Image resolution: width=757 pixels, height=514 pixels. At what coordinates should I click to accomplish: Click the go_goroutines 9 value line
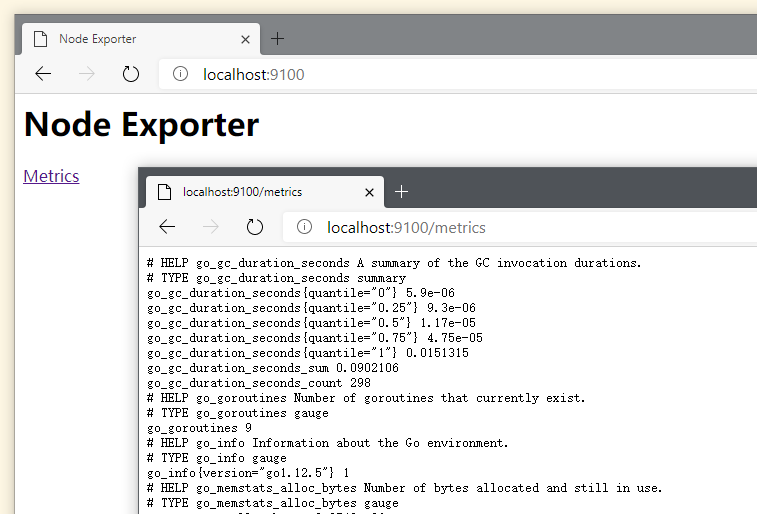coord(199,428)
